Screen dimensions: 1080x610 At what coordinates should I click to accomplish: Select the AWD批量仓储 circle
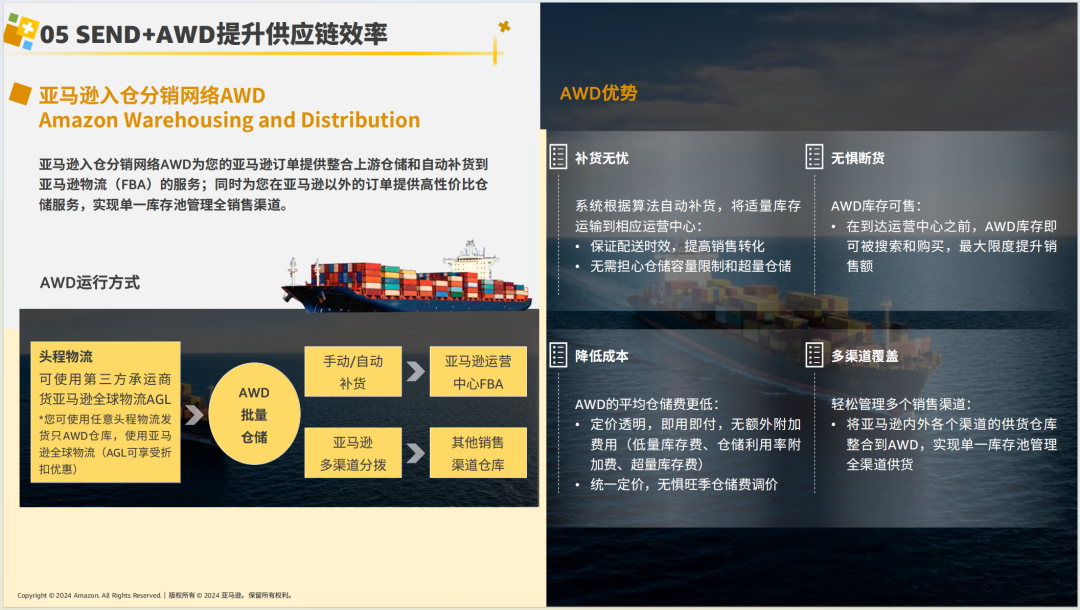point(254,414)
